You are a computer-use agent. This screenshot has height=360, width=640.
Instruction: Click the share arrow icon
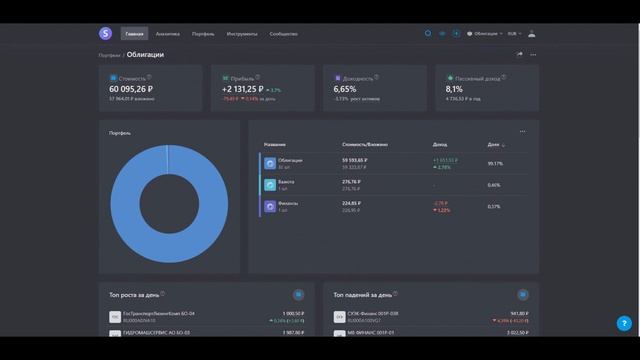519,54
